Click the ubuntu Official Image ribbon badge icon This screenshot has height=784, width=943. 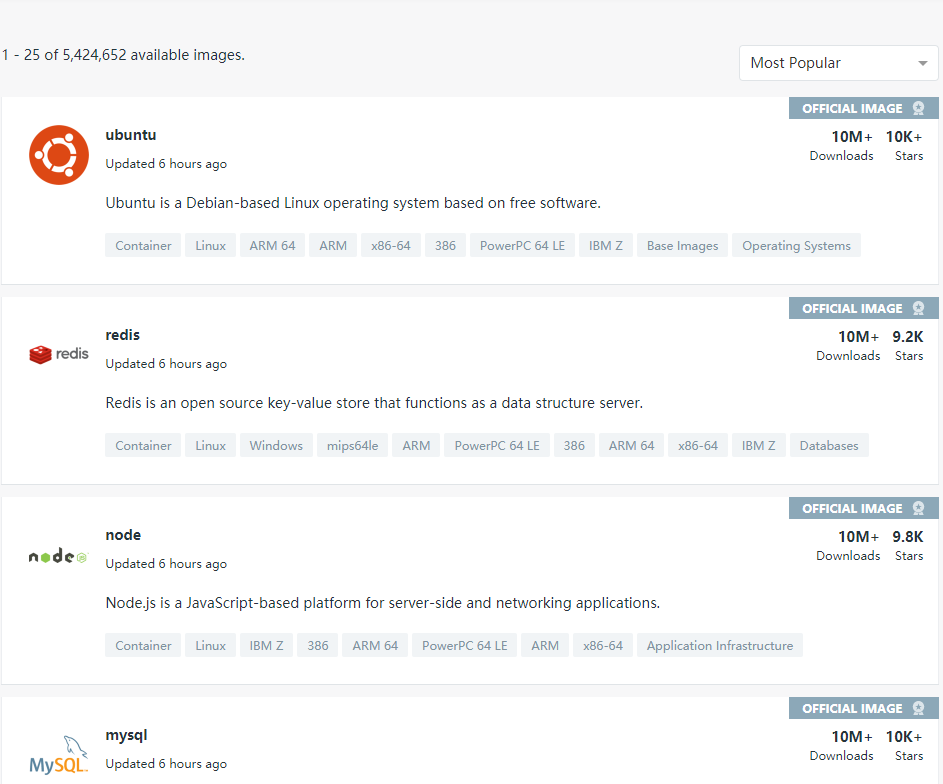[x=918, y=109]
